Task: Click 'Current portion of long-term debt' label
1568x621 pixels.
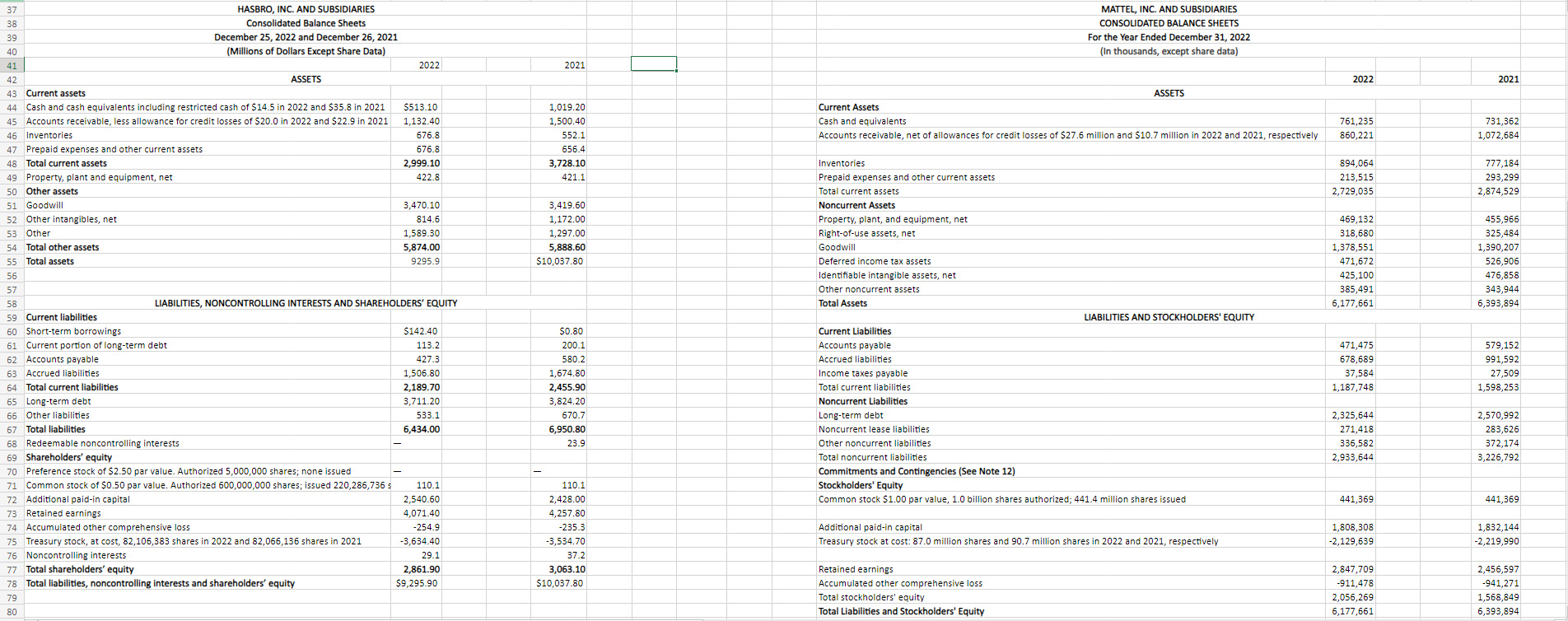Action: 96,345
